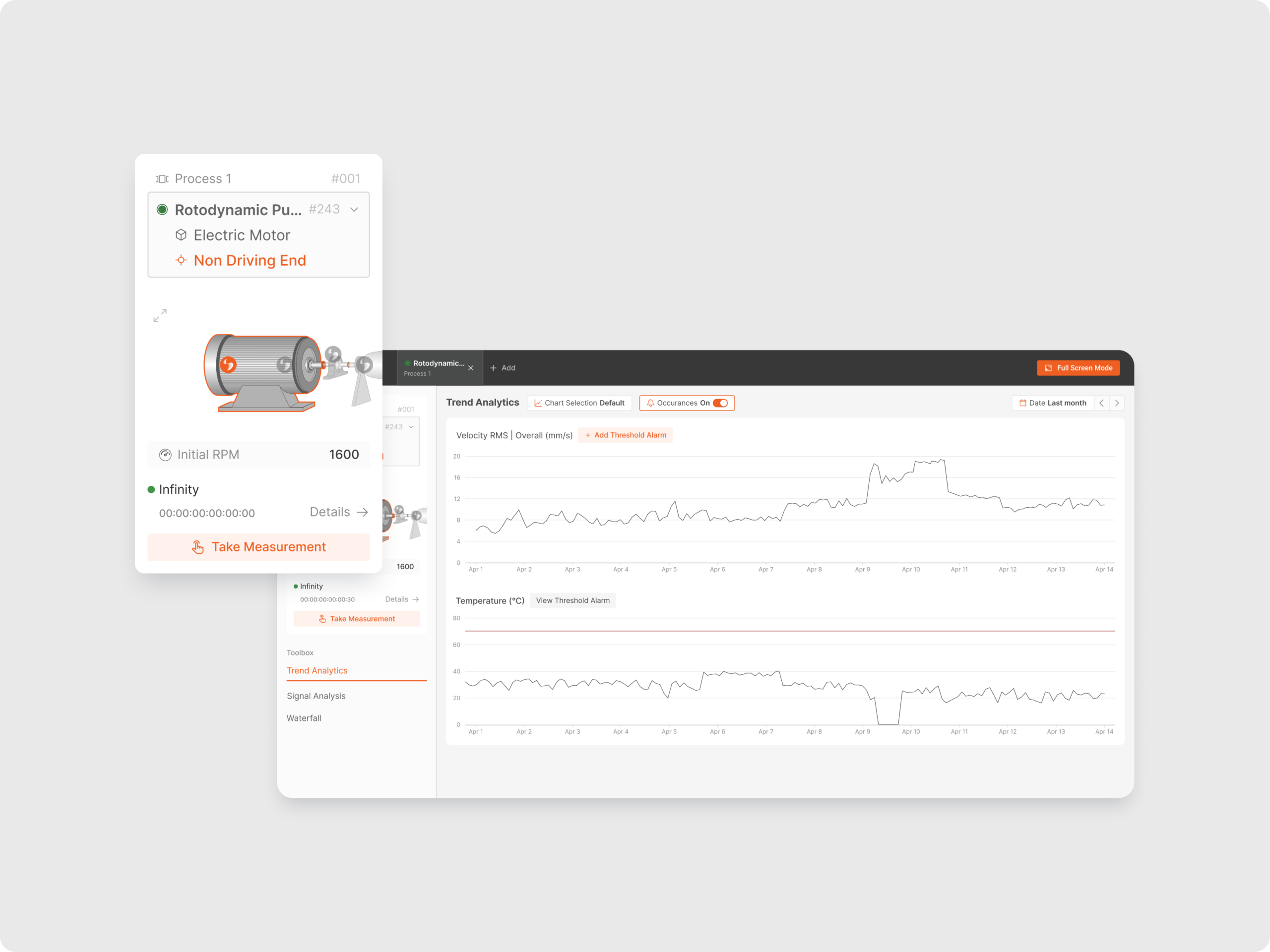Open the Chart Selection Default dropdown
The width and height of the screenshot is (1270, 952).
pos(581,402)
